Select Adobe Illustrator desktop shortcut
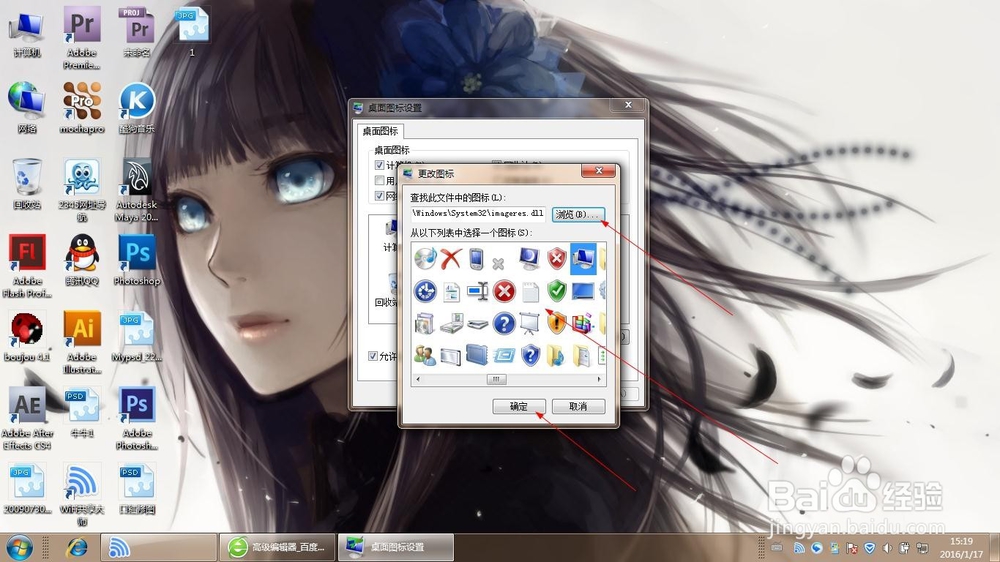The width and height of the screenshot is (1000, 562). tap(82, 342)
